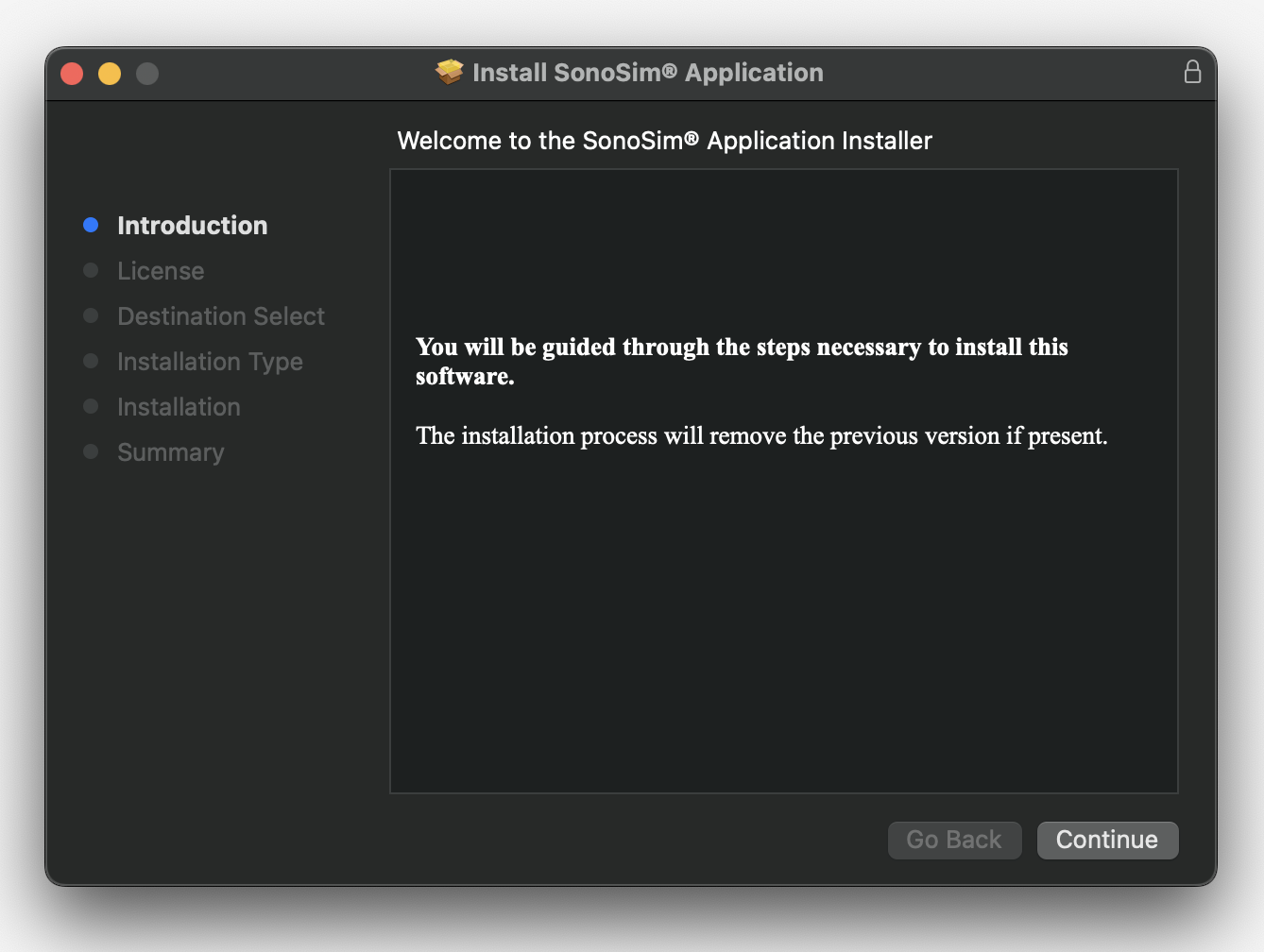Click the blue Introduction step bullet

[91, 225]
